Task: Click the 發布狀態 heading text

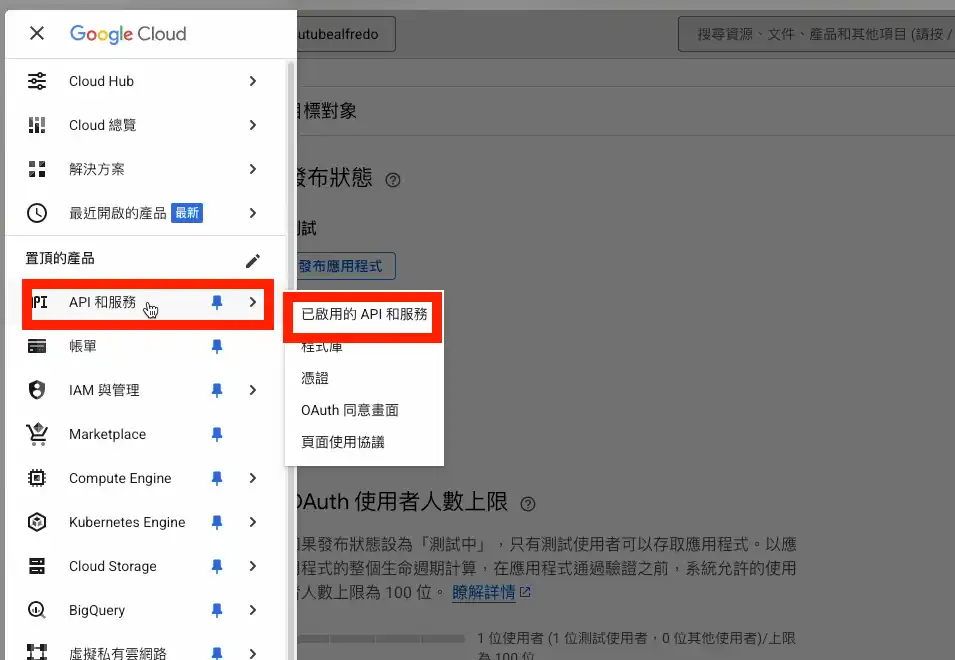Action: point(334,178)
